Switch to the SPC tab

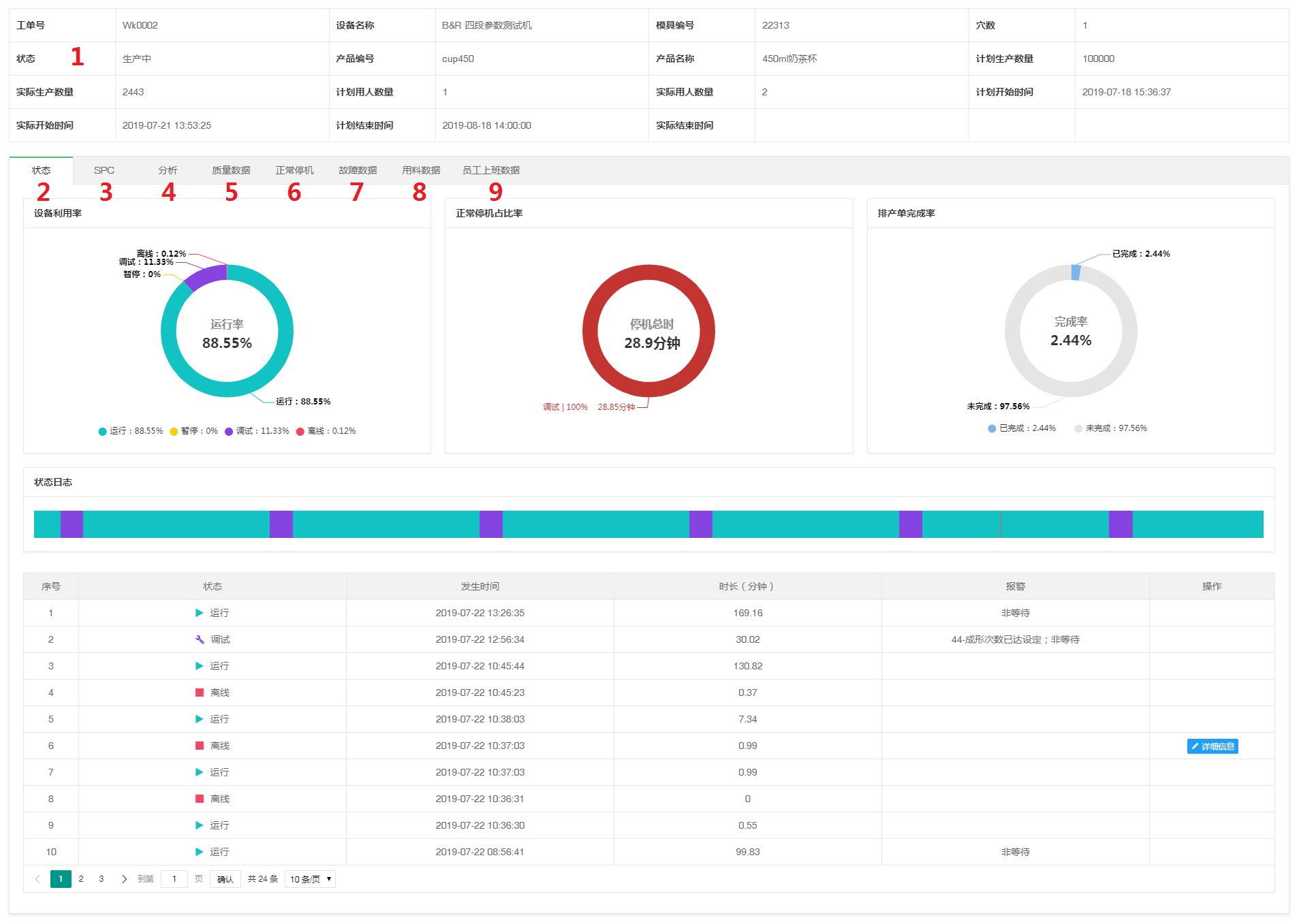coord(104,170)
